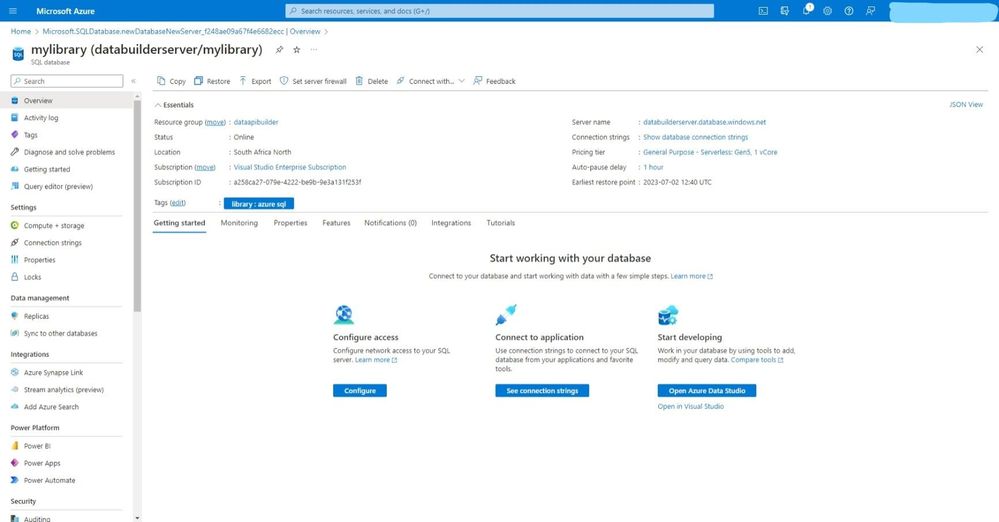Image resolution: width=999 pixels, height=522 pixels.
Task: Open the portal hamburger menu
Action: coord(13,11)
